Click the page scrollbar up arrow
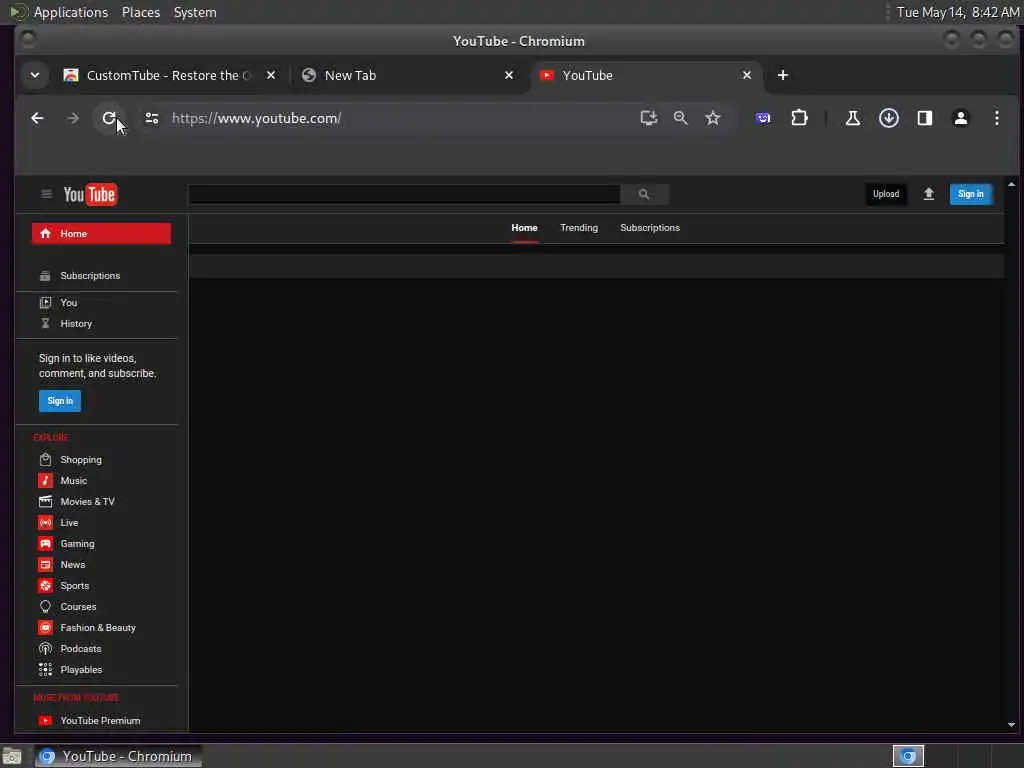 click(1012, 185)
